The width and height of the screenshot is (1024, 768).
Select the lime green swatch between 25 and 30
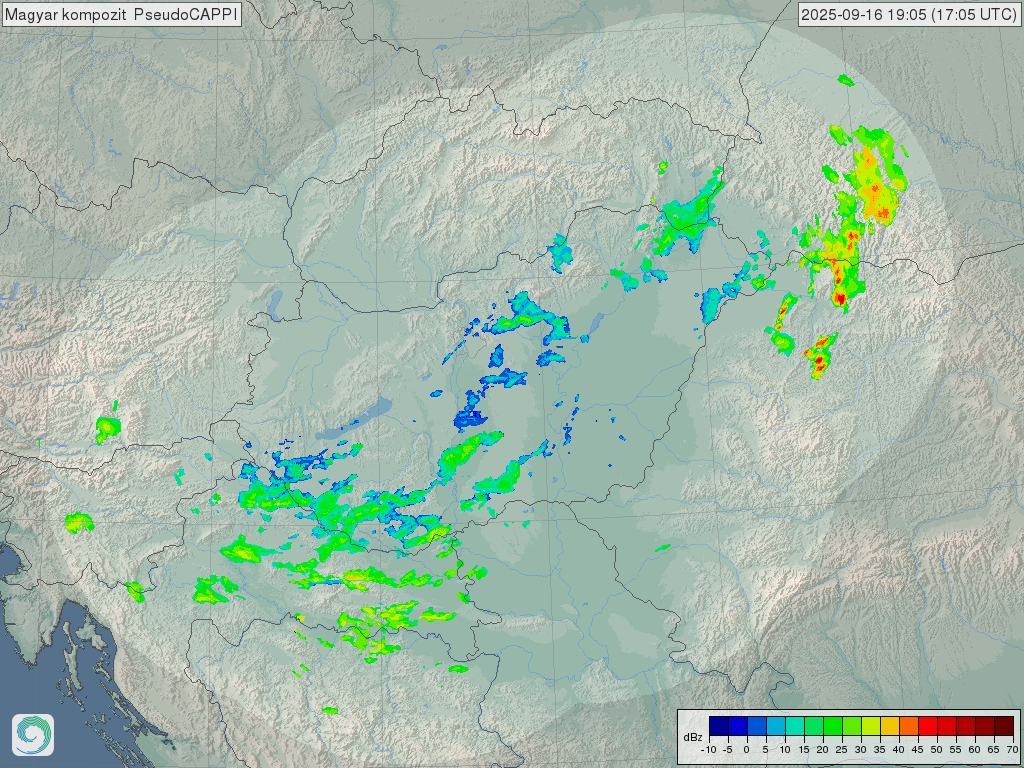click(x=852, y=726)
